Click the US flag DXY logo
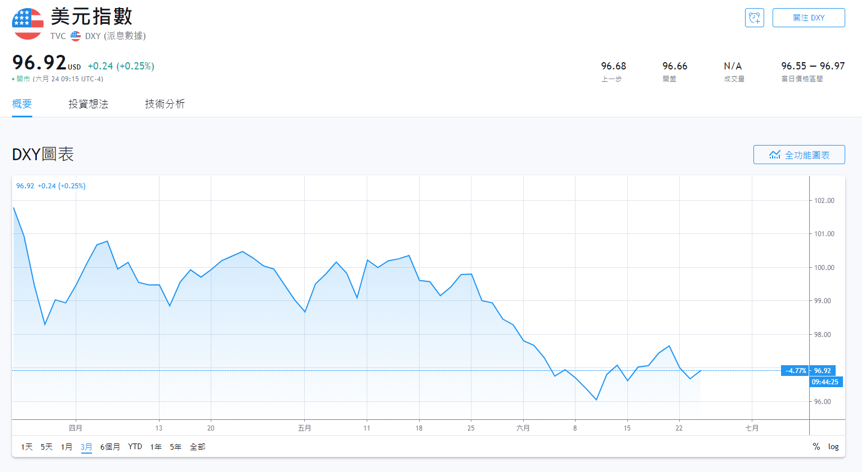The height and width of the screenshot is (472, 862). click(27, 24)
